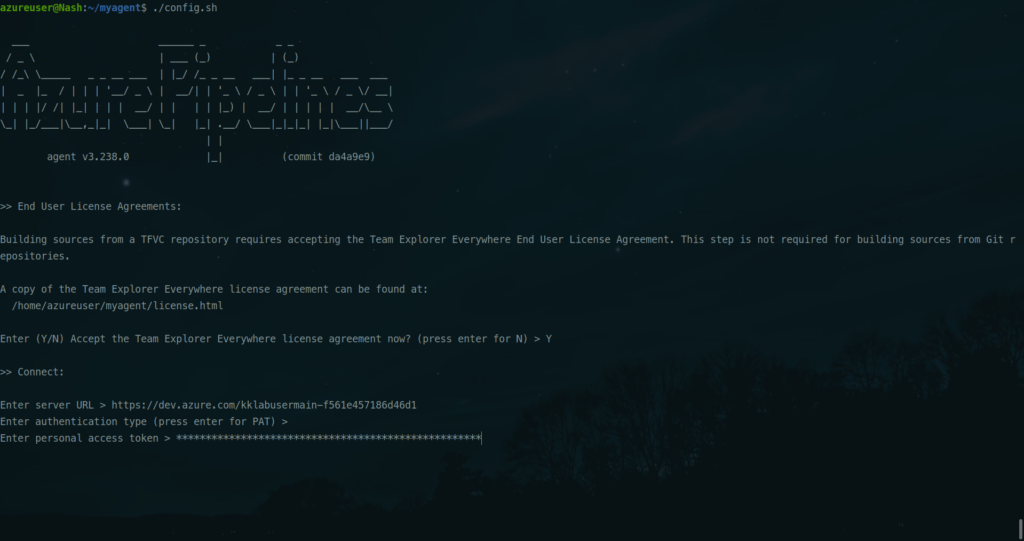This screenshot has height=541, width=1024.
Task: Click the masked personal access token asterisks
Action: pyautogui.click(x=328, y=438)
